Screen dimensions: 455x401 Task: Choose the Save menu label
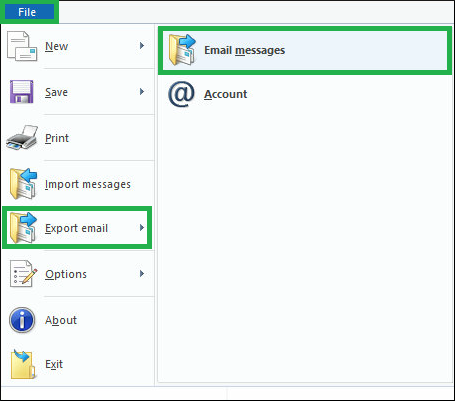coord(56,92)
